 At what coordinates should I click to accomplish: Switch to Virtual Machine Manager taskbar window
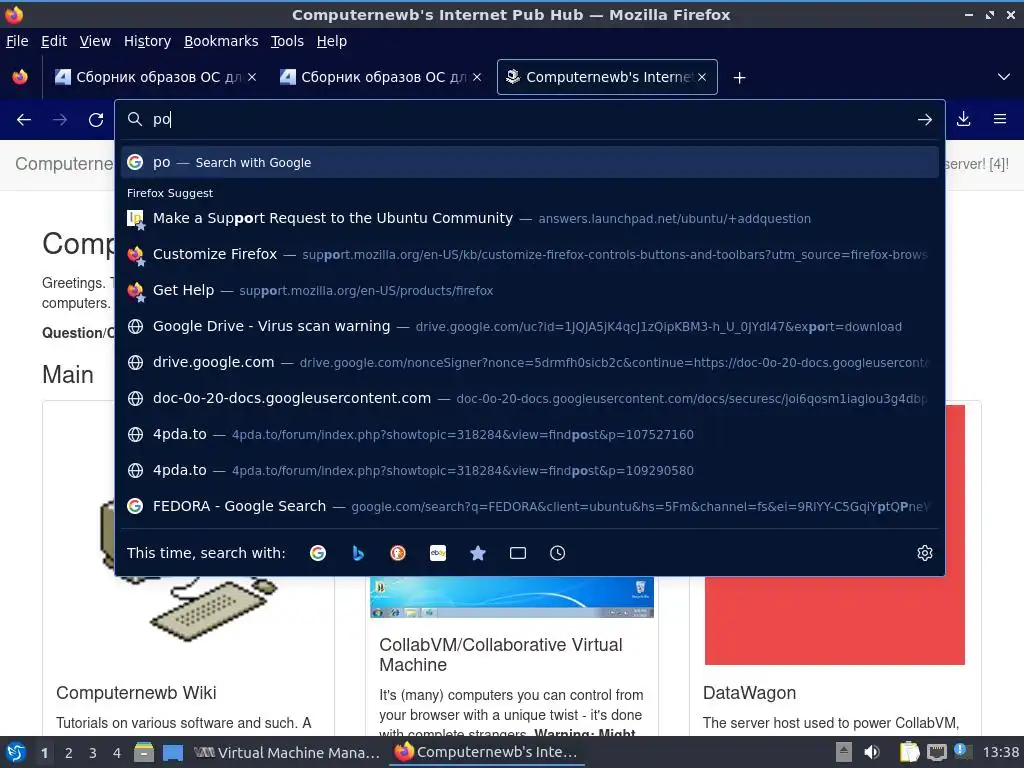tap(287, 752)
